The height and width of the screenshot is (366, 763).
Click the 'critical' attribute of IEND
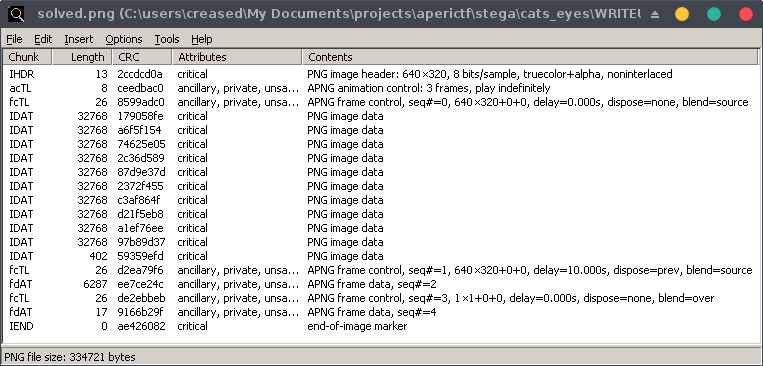pos(192,326)
